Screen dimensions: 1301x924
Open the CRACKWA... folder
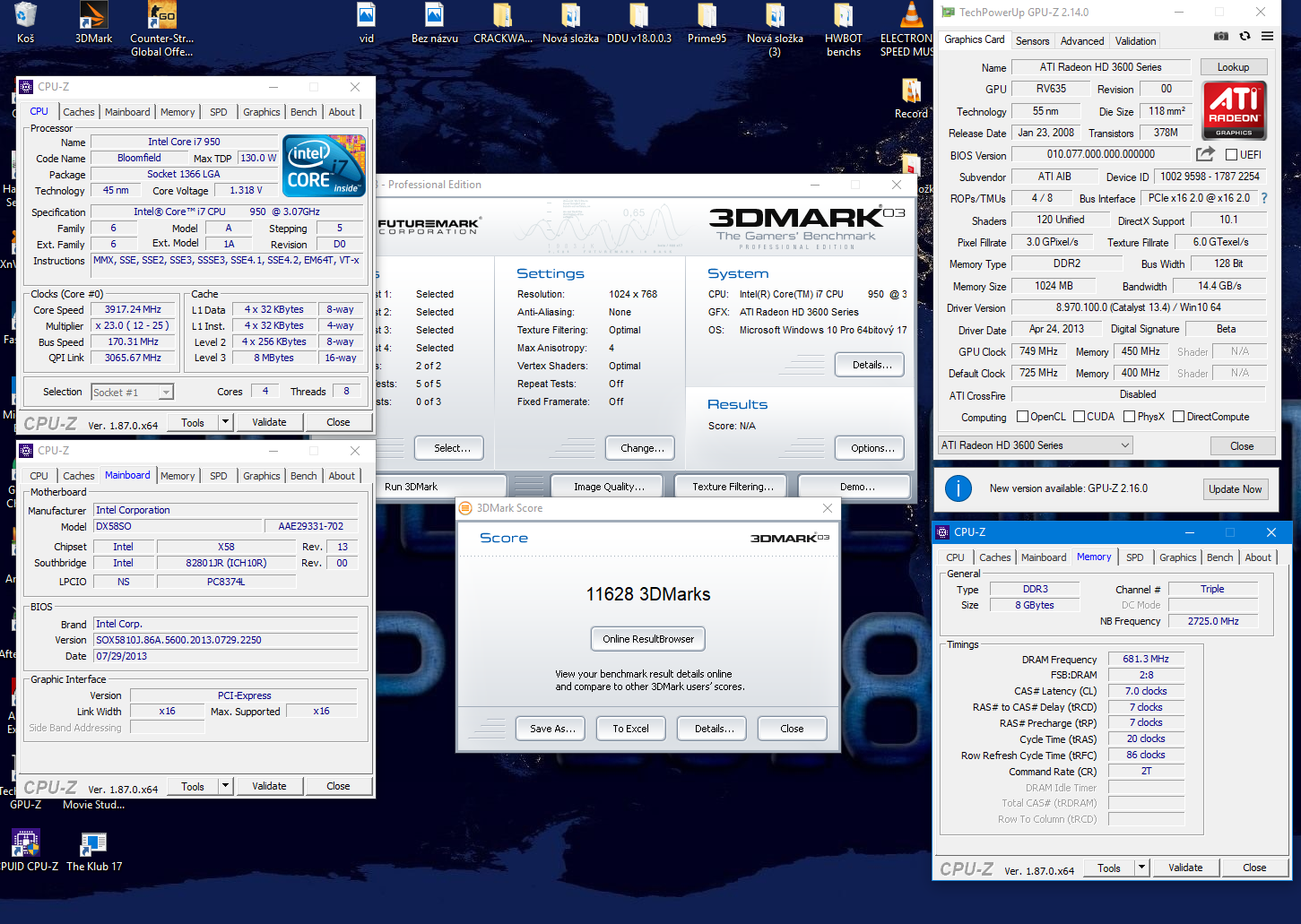pos(502,23)
